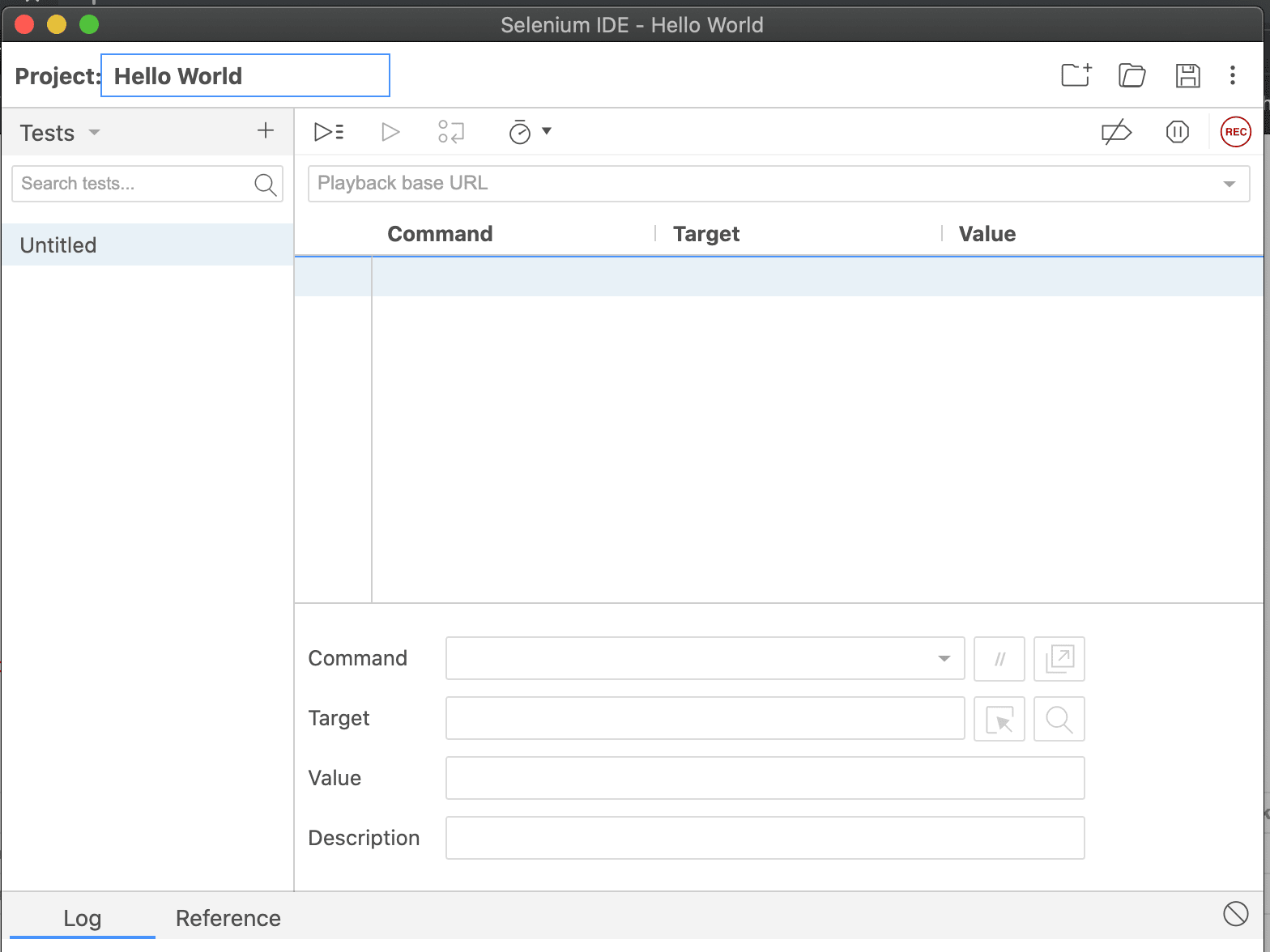Click the Target column header
Image resolution: width=1270 pixels, height=952 pixels.
(x=706, y=234)
